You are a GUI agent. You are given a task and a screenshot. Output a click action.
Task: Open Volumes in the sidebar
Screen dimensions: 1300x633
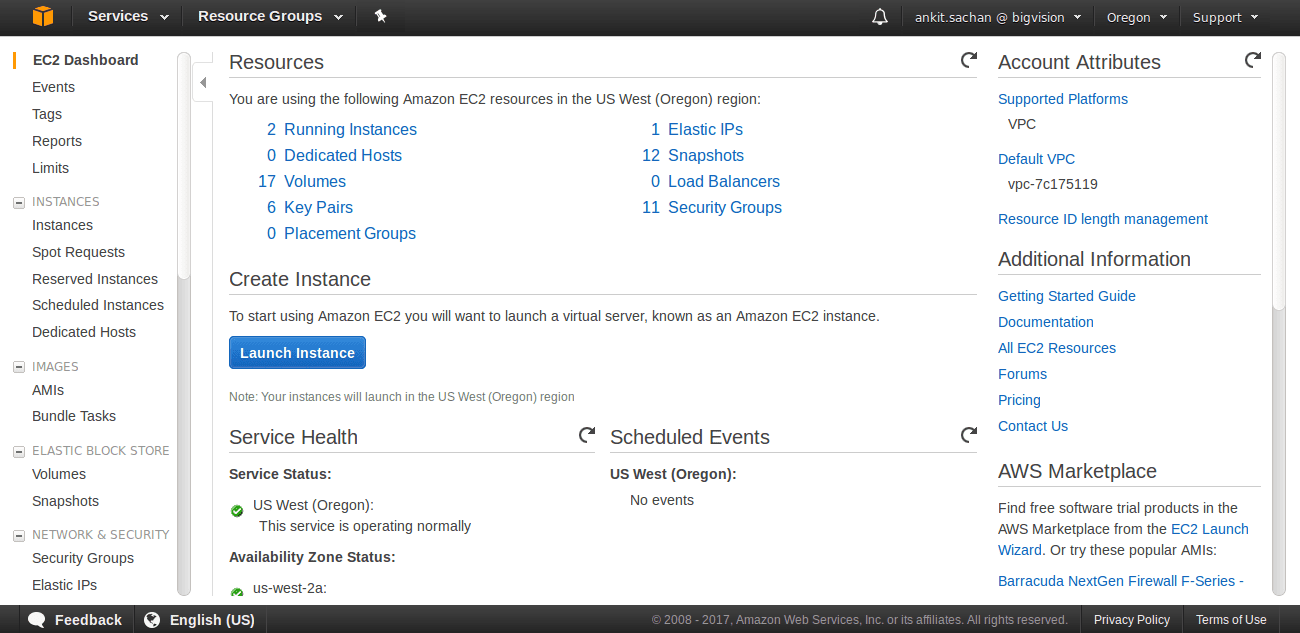pyautogui.click(x=59, y=474)
